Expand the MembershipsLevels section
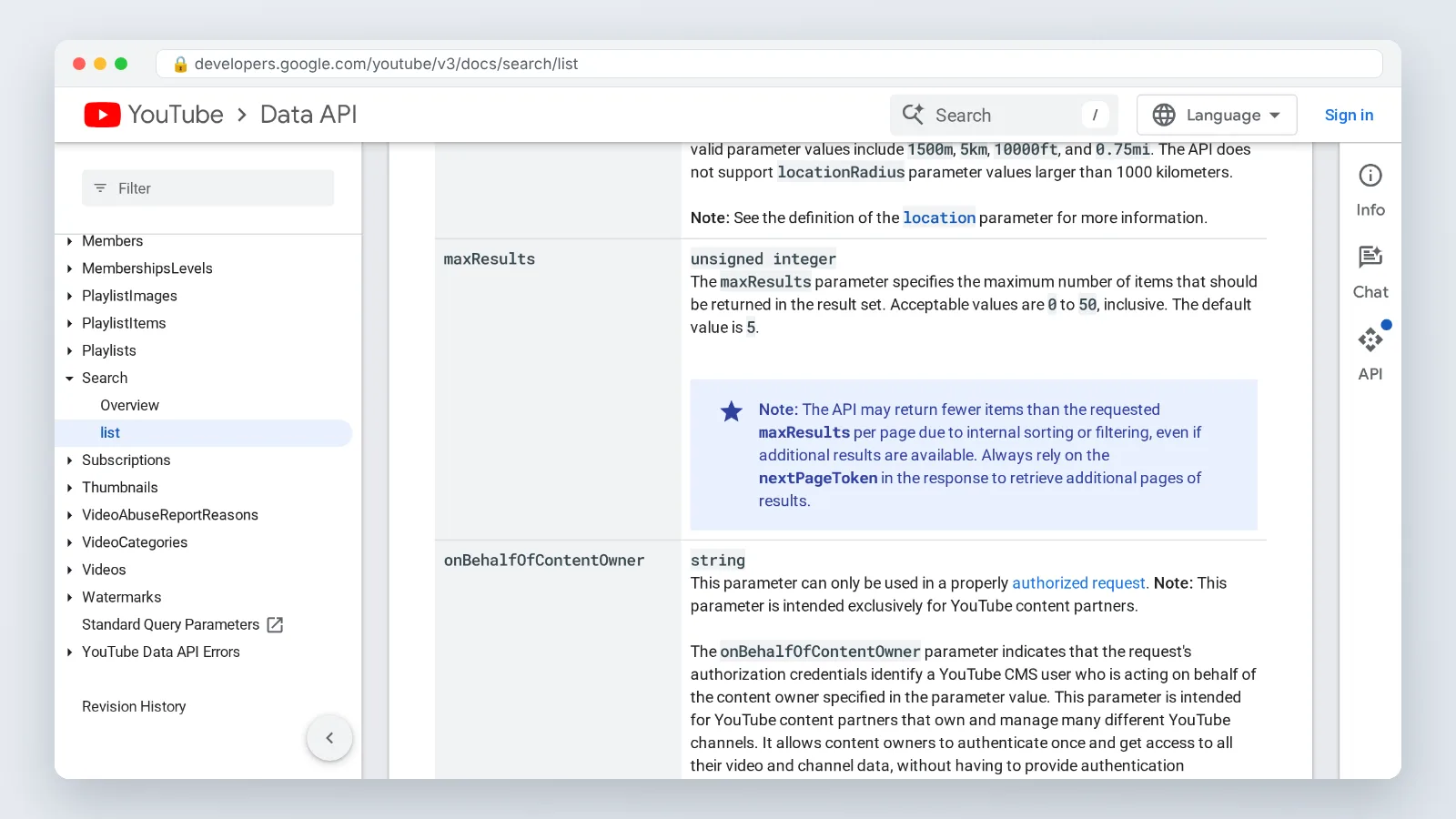Screen dimensions: 1456x819 point(69,268)
